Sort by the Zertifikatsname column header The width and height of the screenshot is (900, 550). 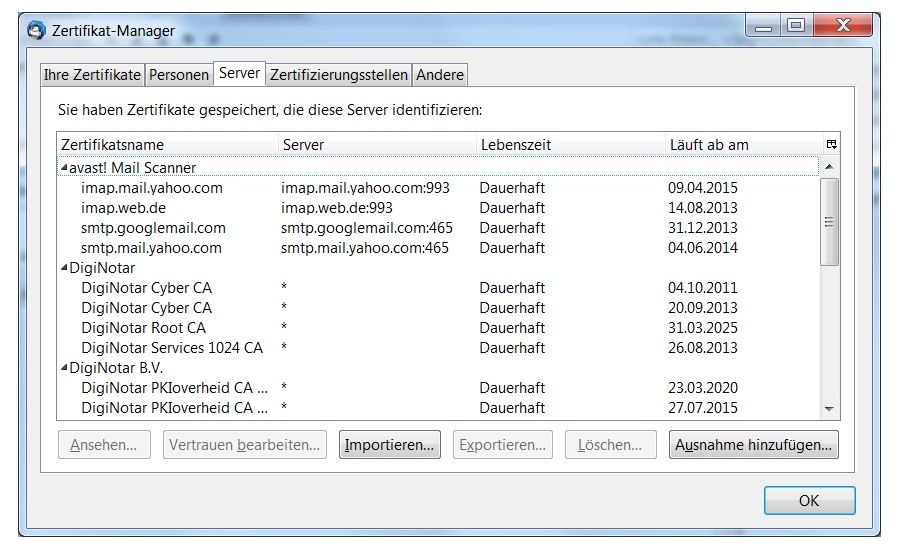167,145
